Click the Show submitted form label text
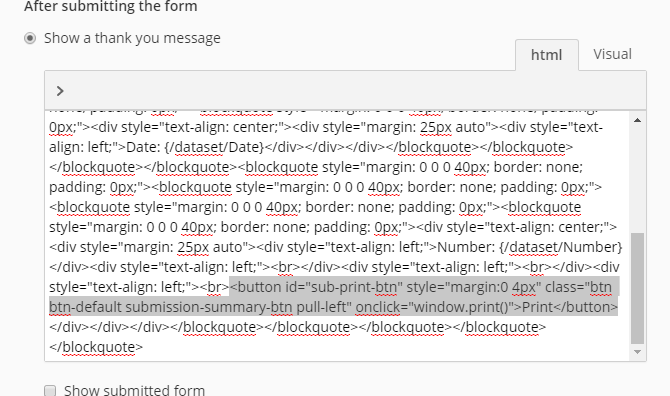Viewport: 670px width, 396px height. (135, 390)
